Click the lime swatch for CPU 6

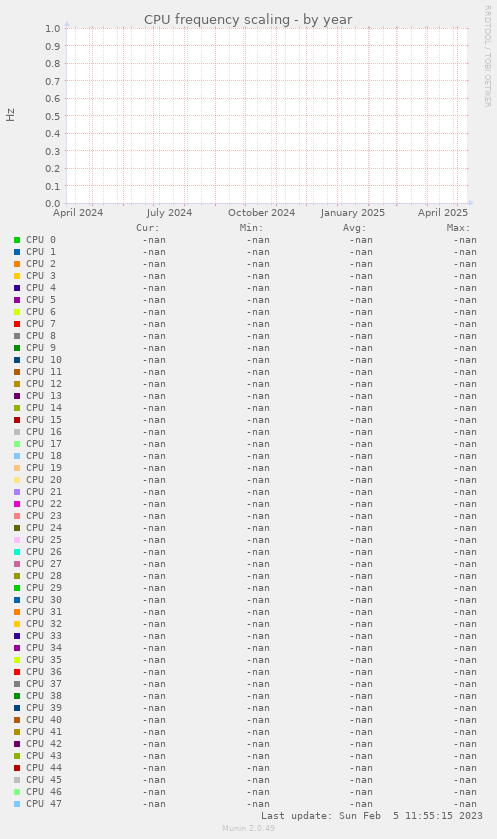tap(17, 312)
